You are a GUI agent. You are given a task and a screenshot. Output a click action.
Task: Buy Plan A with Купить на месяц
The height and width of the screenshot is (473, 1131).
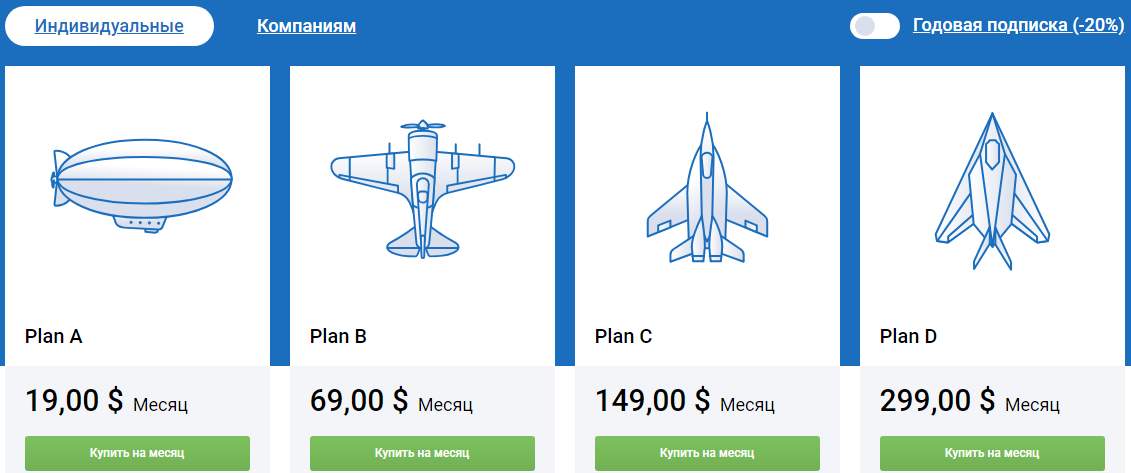(137, 454)
